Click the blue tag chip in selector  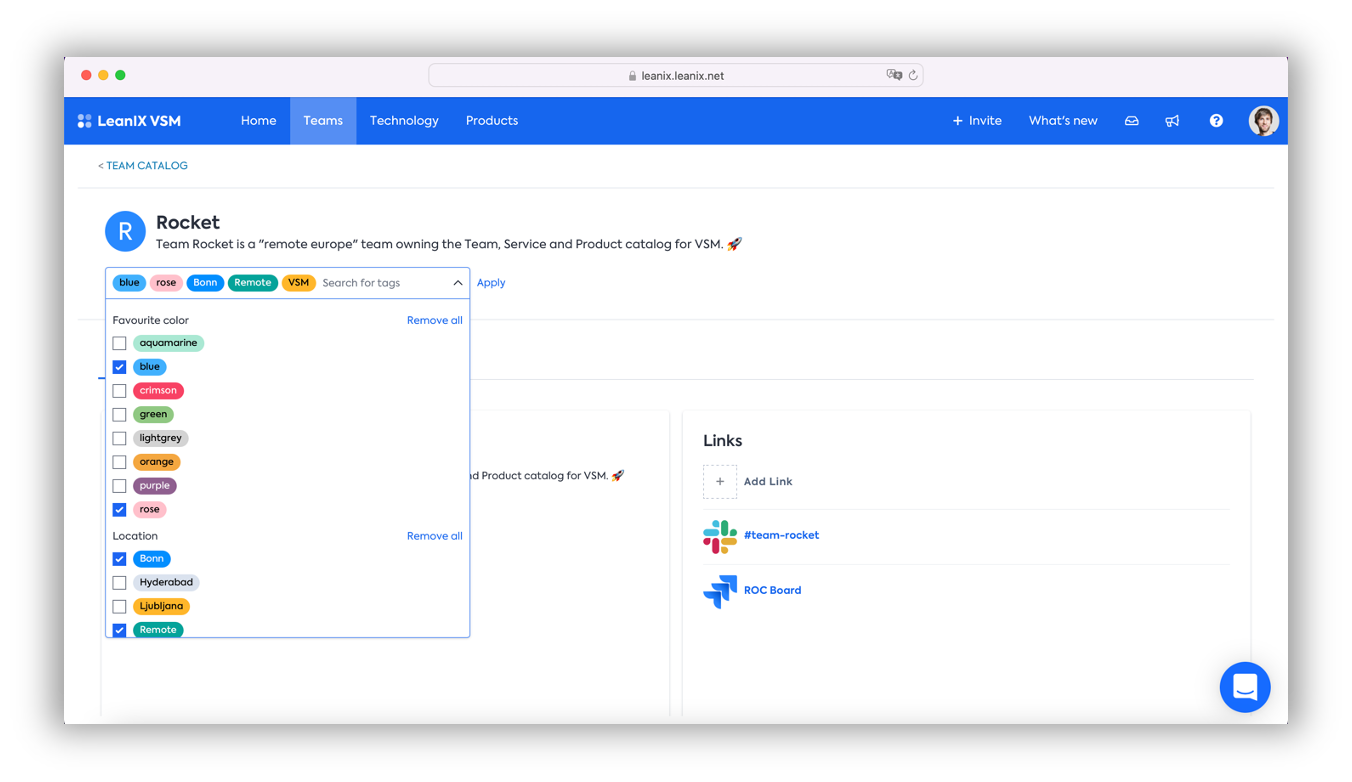pyautogui.click(x=130, y=283)
